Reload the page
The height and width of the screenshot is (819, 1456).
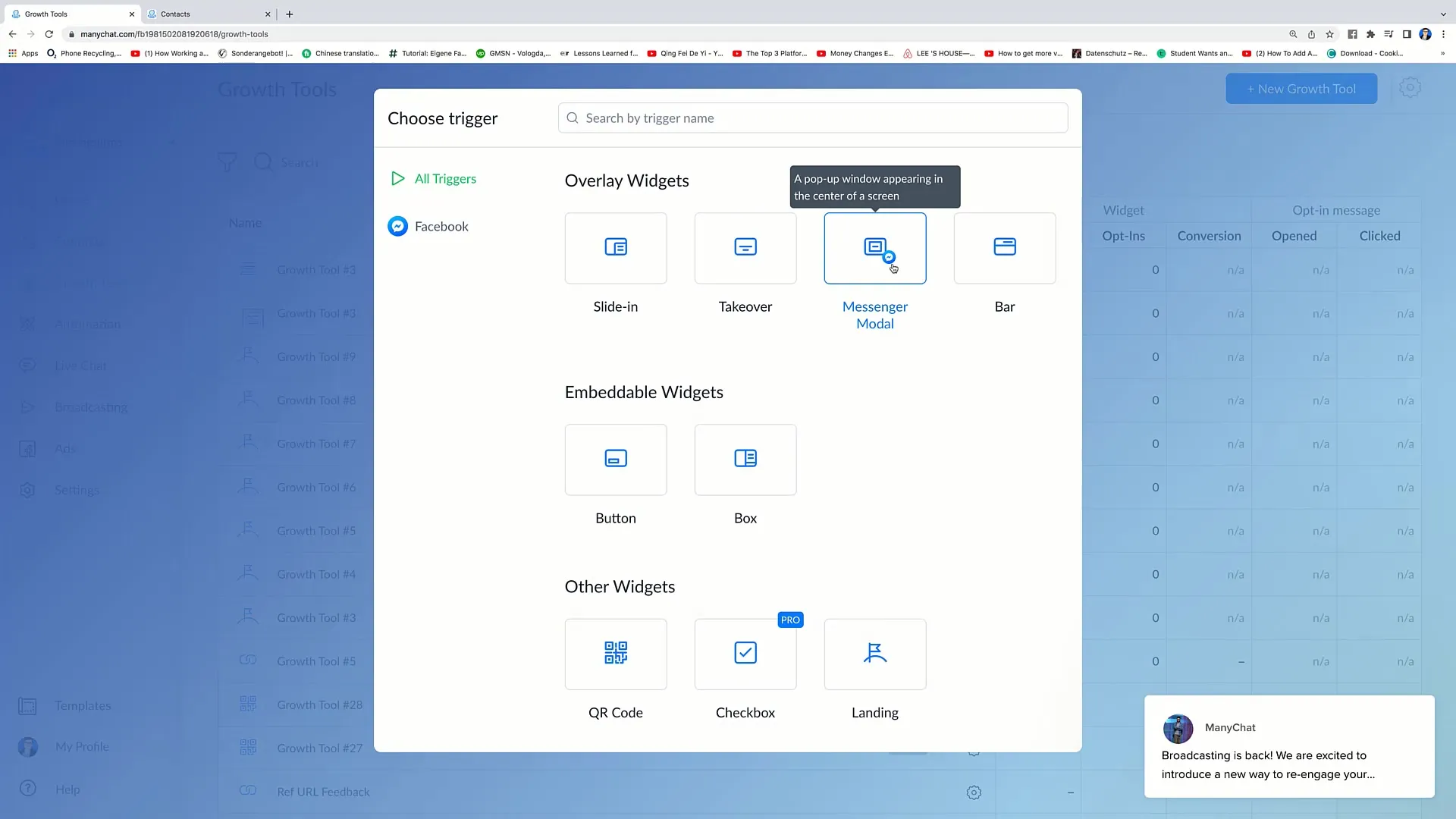[x=49, y=34]
